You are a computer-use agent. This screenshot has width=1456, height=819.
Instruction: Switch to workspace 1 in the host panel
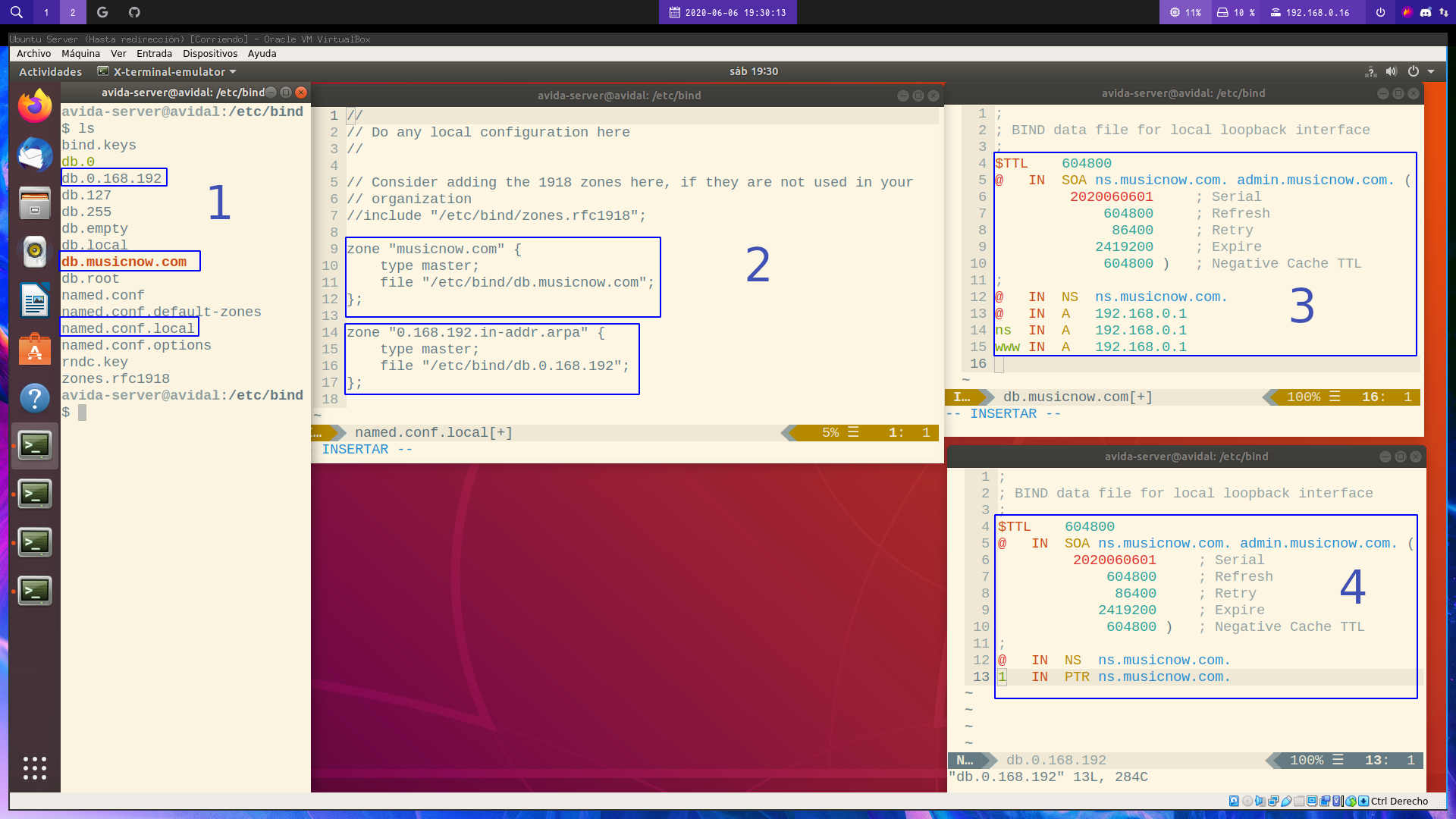46,12
